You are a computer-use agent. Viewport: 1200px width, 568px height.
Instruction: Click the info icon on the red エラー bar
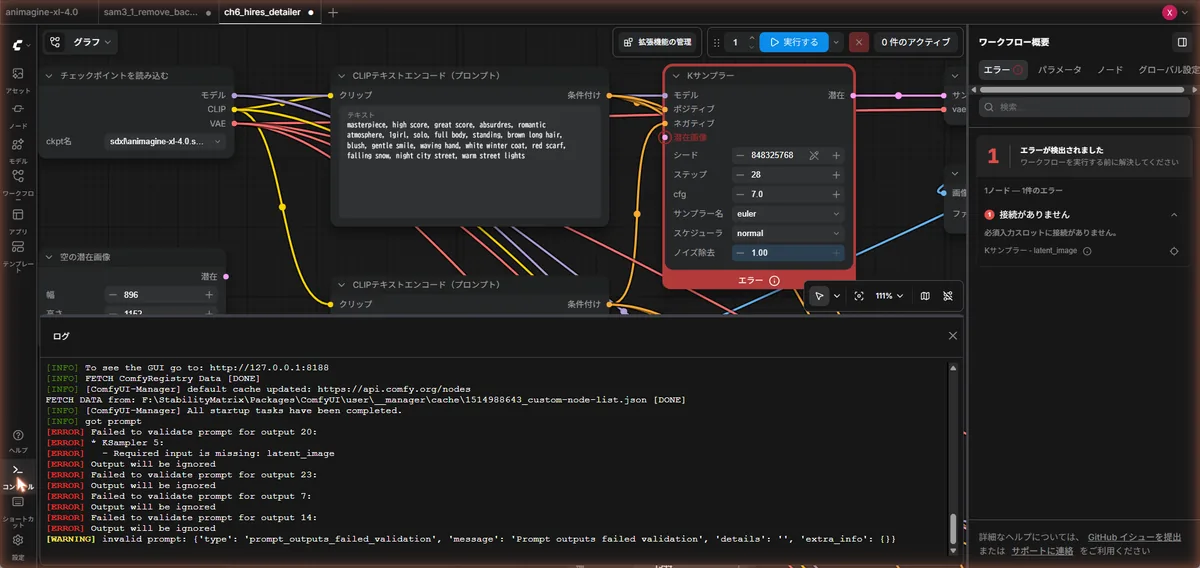pyautogui.click(x=774, y=281)
